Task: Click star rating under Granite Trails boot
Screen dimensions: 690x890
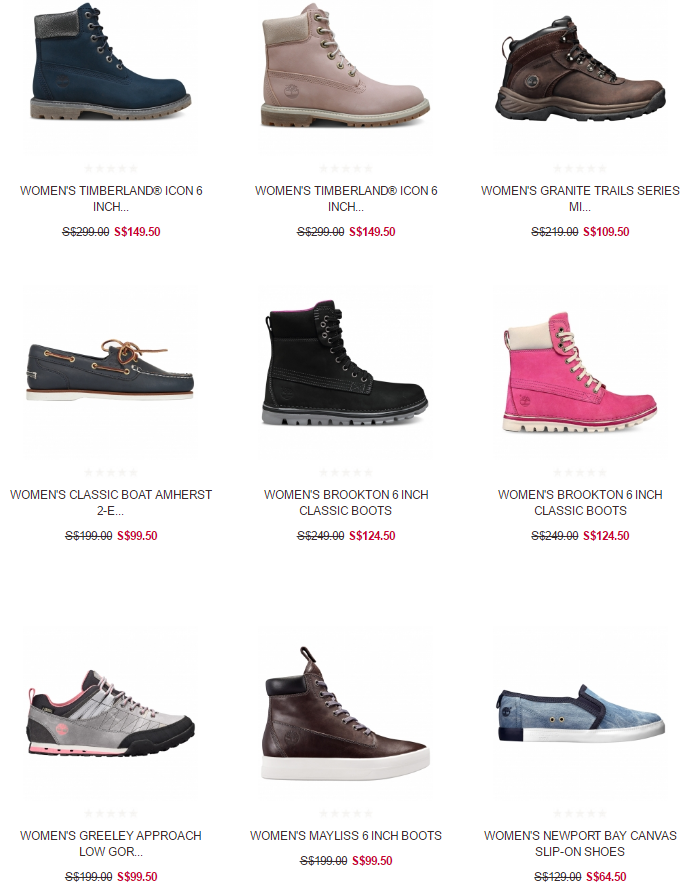Action: 580,168
